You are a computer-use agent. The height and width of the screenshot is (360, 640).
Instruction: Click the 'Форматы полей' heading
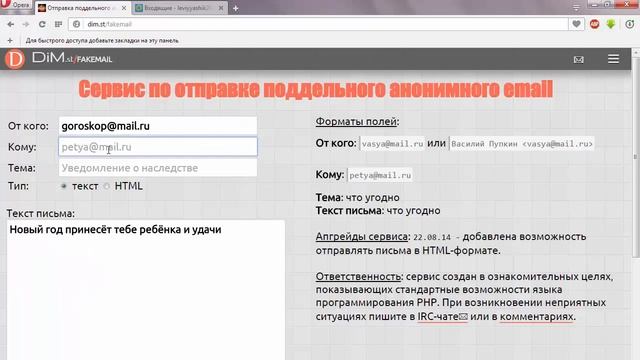click(x=356, y=122)
